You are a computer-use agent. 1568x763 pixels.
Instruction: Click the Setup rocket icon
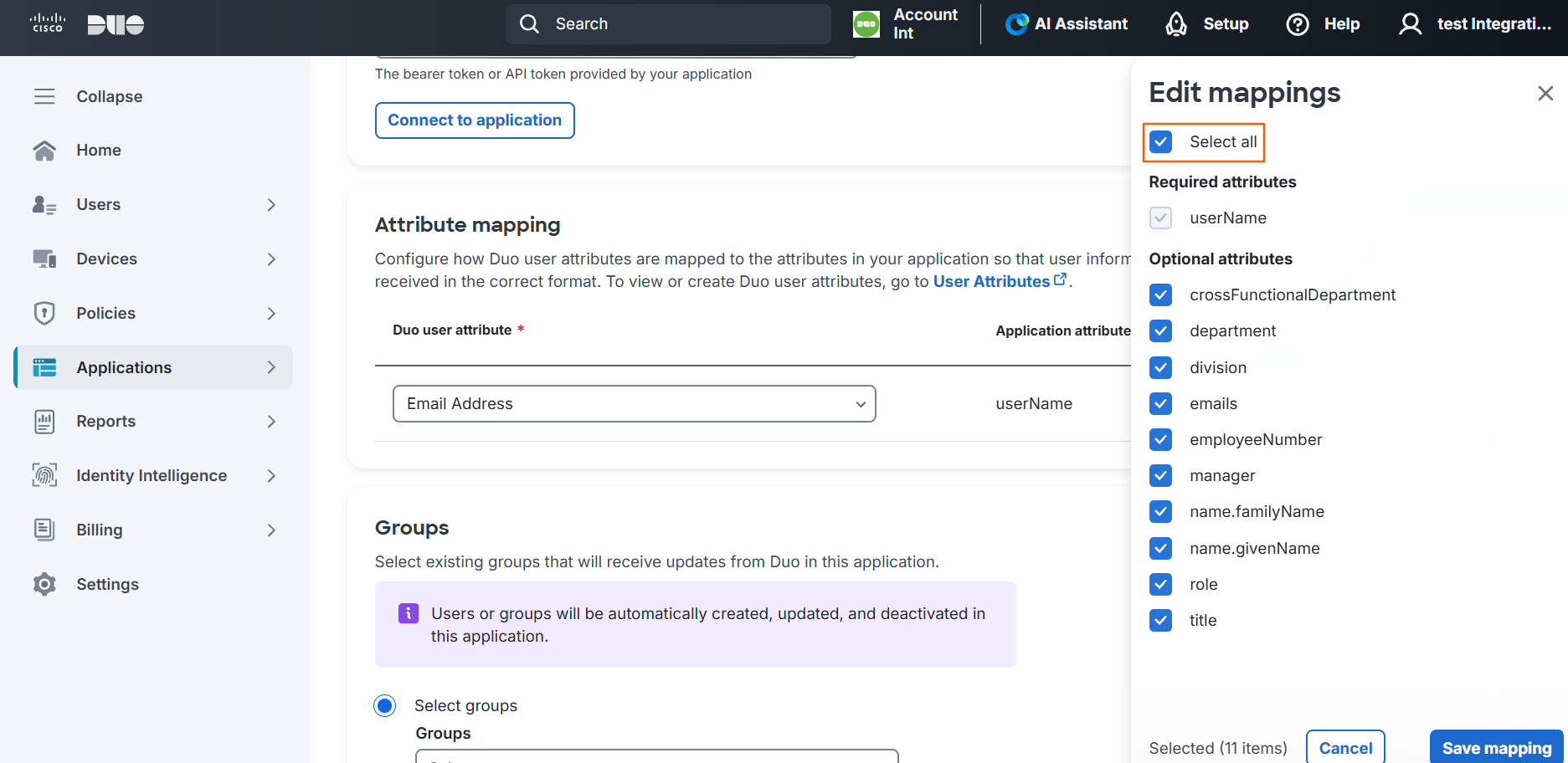pos(1176,24)
